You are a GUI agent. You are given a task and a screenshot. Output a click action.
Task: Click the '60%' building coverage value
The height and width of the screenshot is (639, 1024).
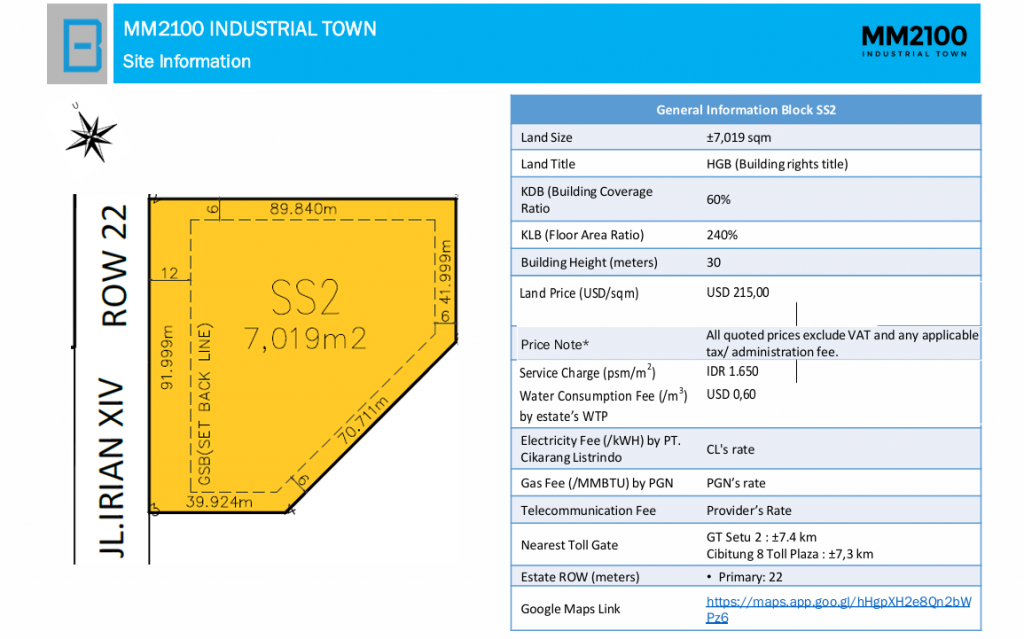718,199
